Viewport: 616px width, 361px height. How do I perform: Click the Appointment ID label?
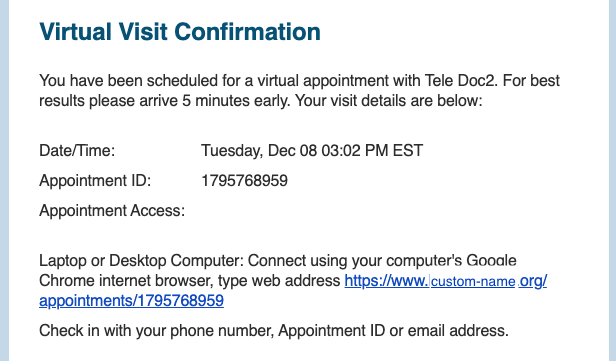pyautogui.click(x=95, y=181)
